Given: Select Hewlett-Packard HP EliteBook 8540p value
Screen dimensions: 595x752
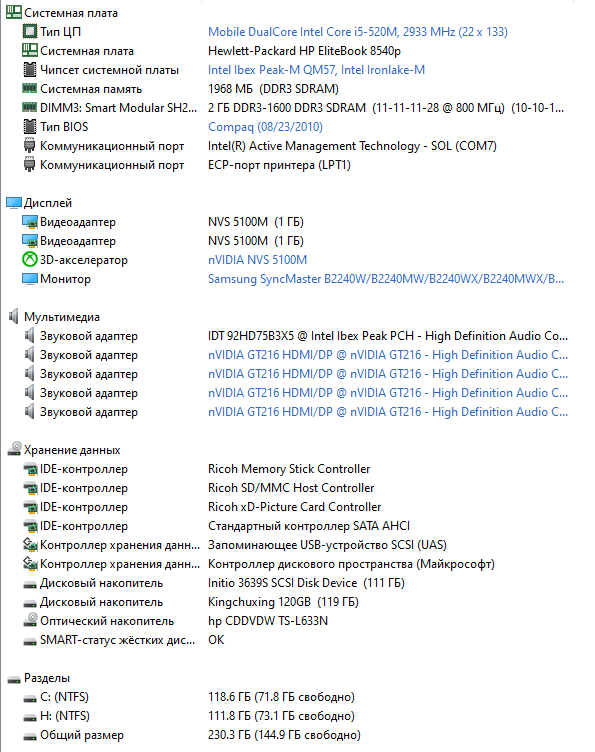Looking at the screenshot, I should click(304, 51).
